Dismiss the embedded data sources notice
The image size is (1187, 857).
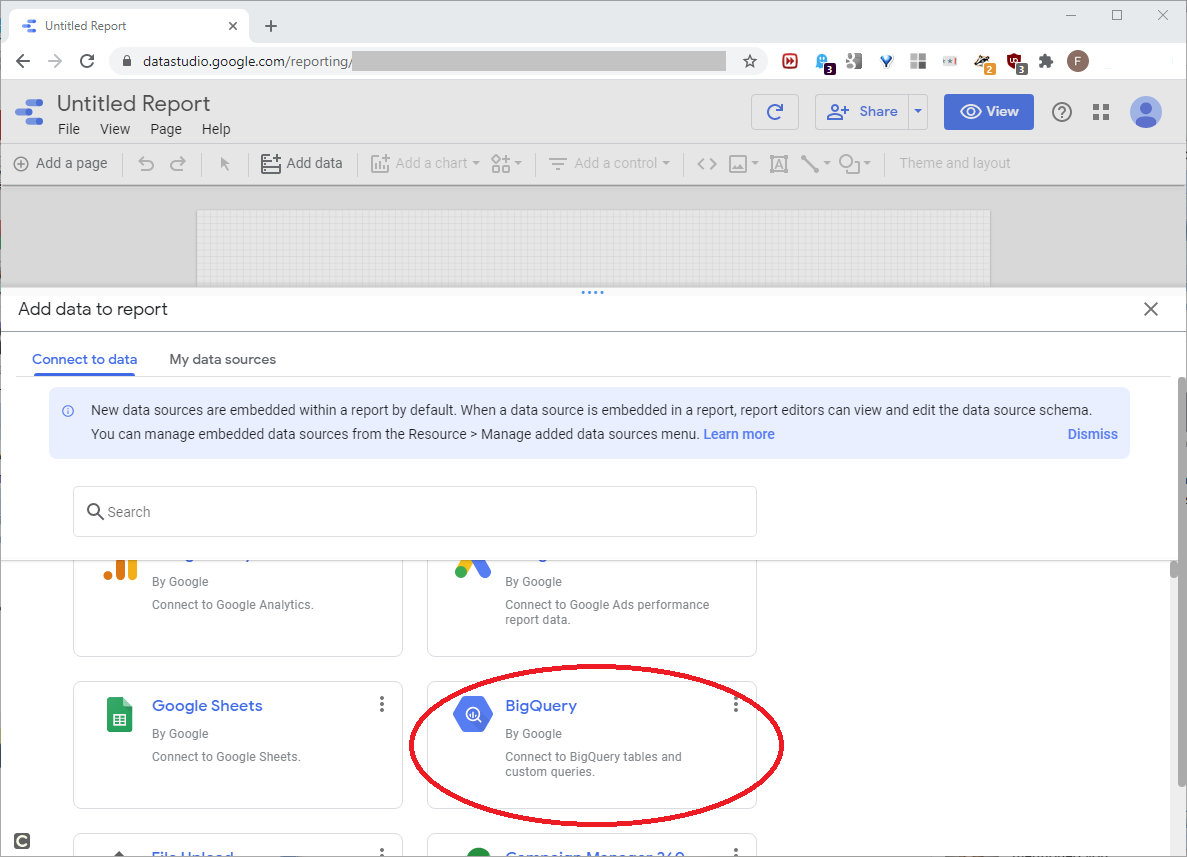click(1092, 435)
